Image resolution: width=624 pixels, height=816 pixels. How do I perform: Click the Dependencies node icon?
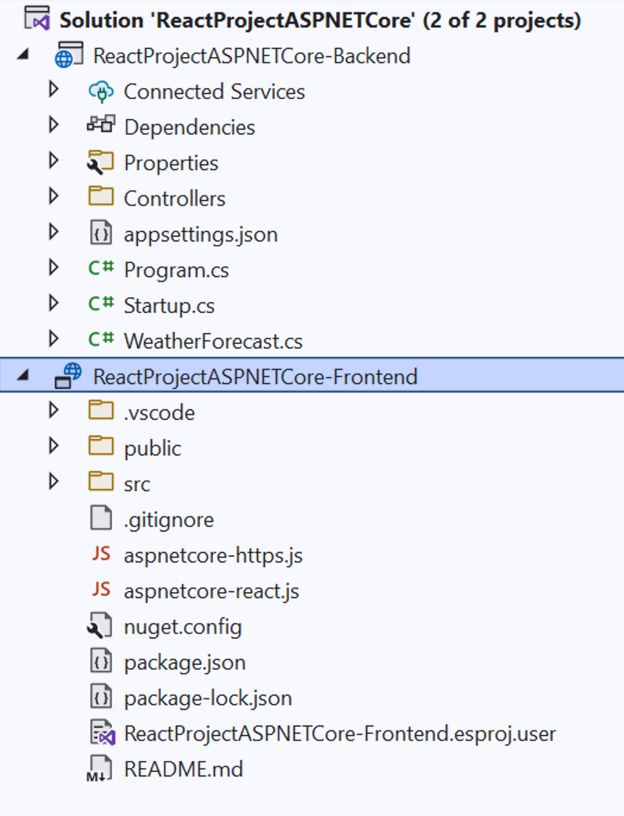(101, 125)
